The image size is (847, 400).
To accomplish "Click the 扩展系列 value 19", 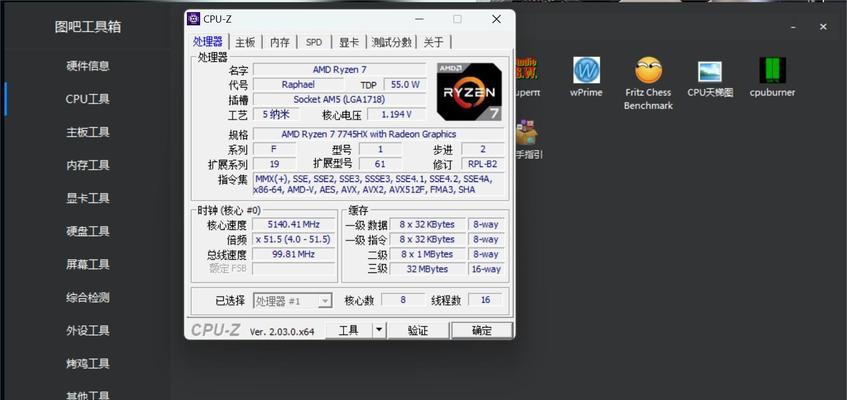I will pyautogui.click(x=274, y=164).
